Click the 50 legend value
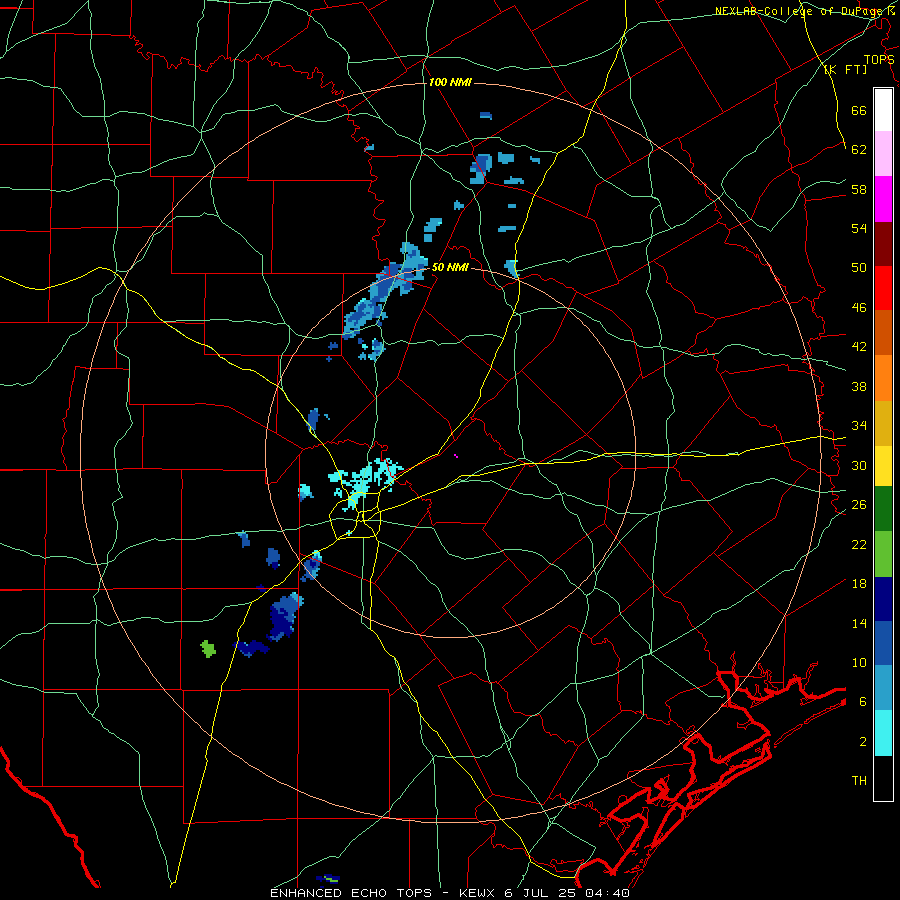Viewport: 900px width, 900px height. 859,268
